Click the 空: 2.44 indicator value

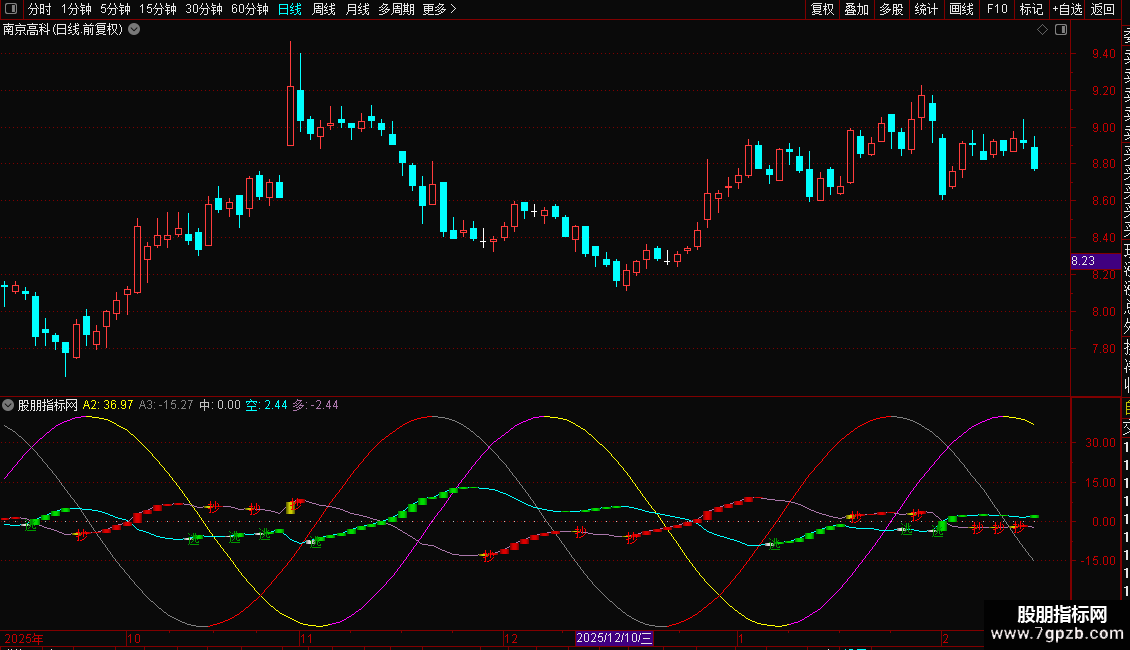pos(267,405)
